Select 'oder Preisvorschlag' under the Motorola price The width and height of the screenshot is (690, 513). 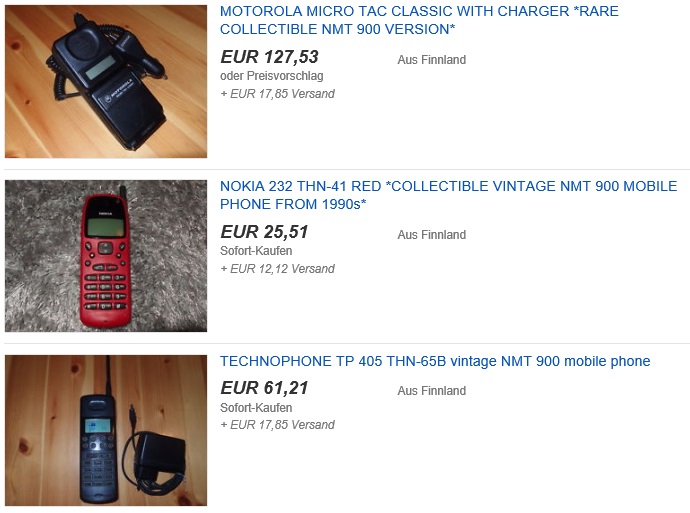pos(272,76)
